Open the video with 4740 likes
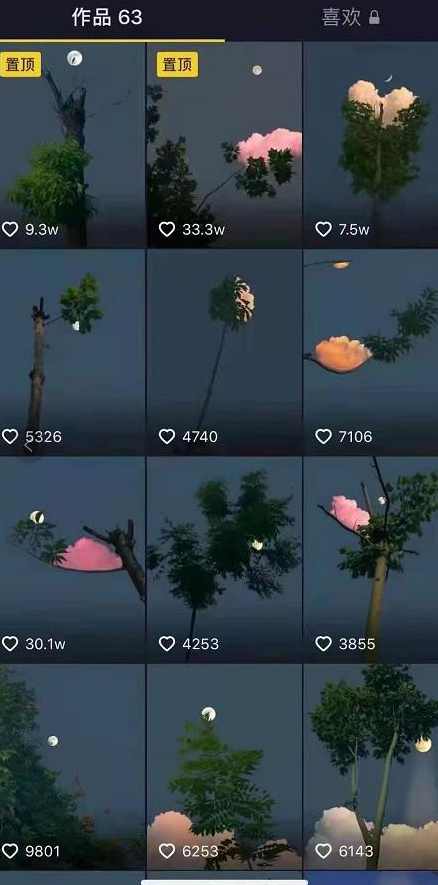 [224, 353]
